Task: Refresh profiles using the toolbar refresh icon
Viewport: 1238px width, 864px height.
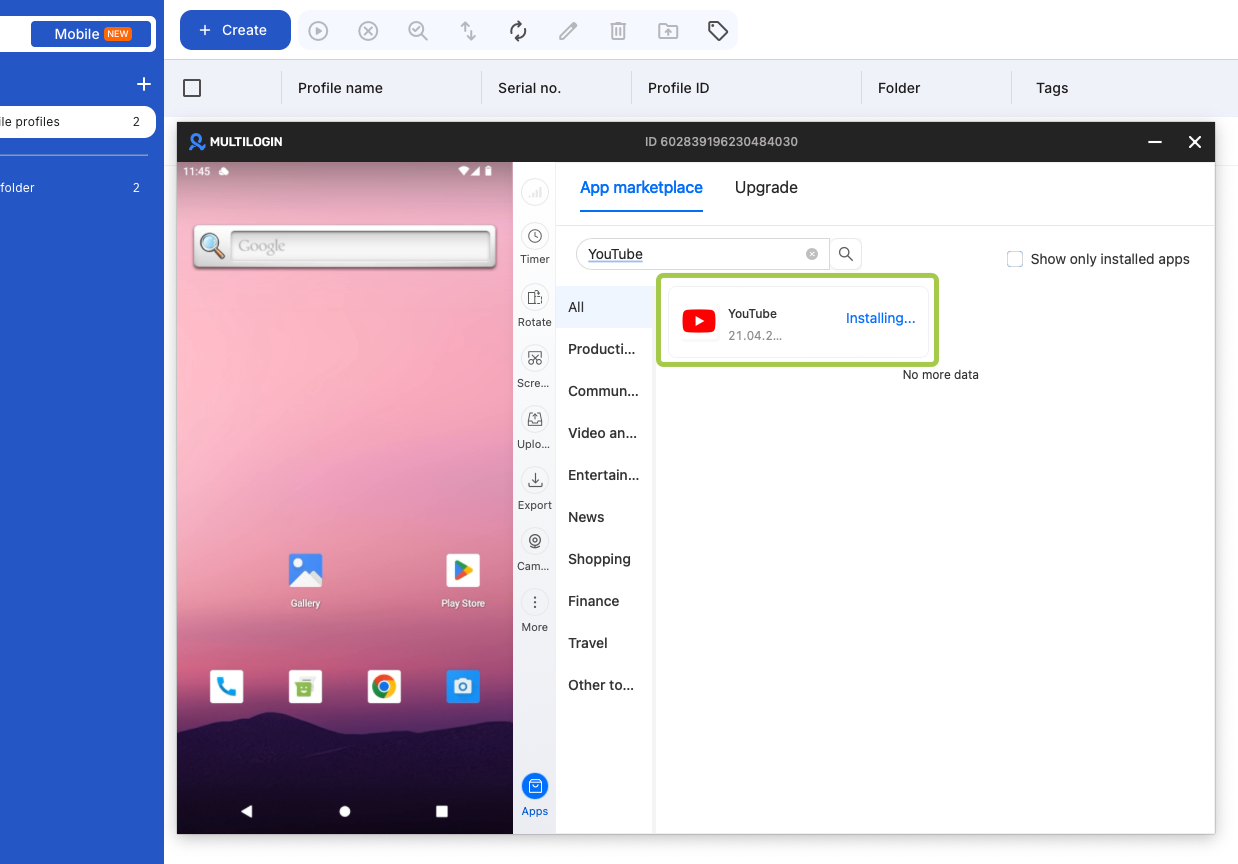Action: (x=518, y=30)
